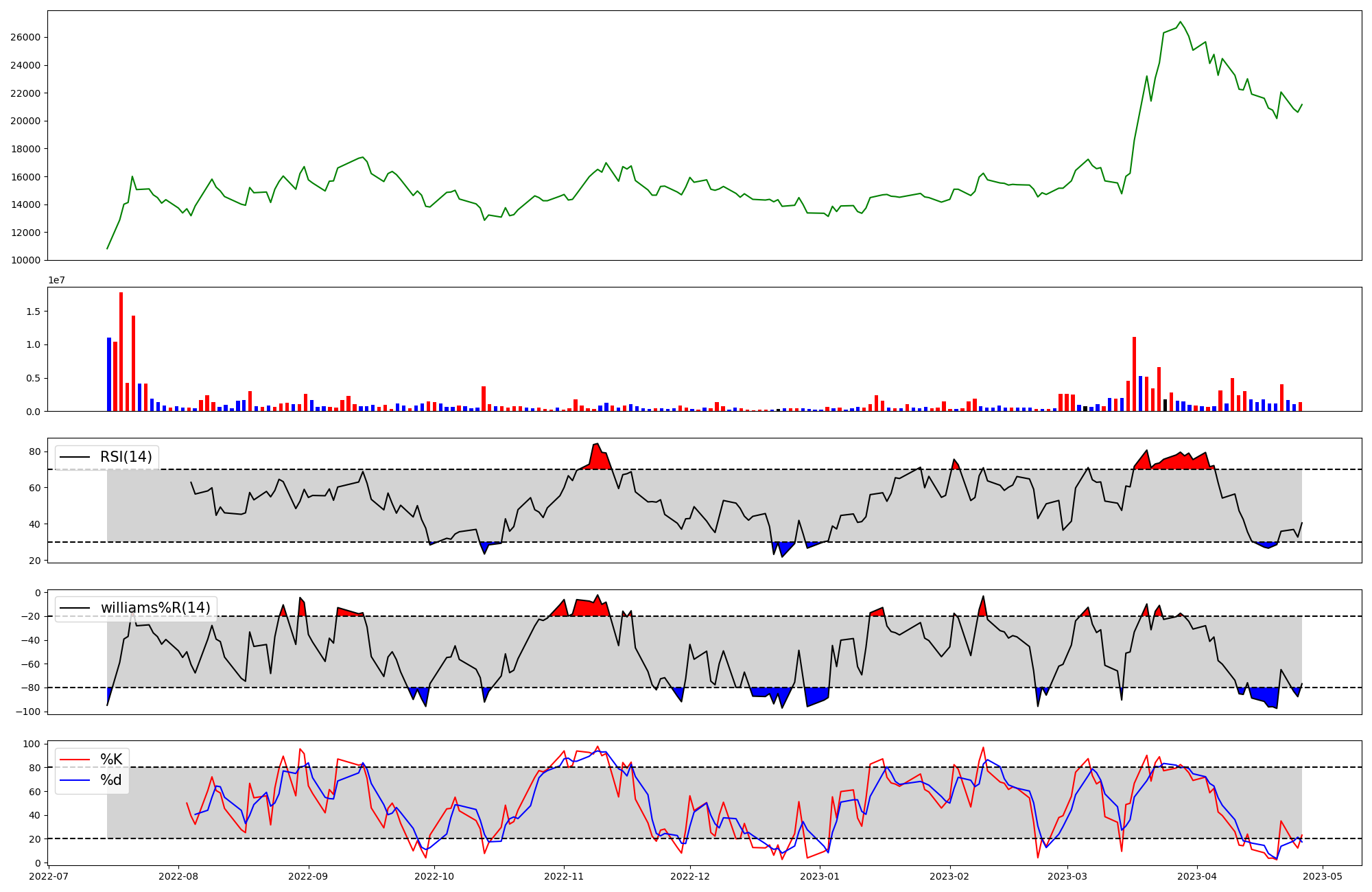The width and height of the screenshot is (1372, 892).
Task: Click the %d legend entry text
Action: 111,780
